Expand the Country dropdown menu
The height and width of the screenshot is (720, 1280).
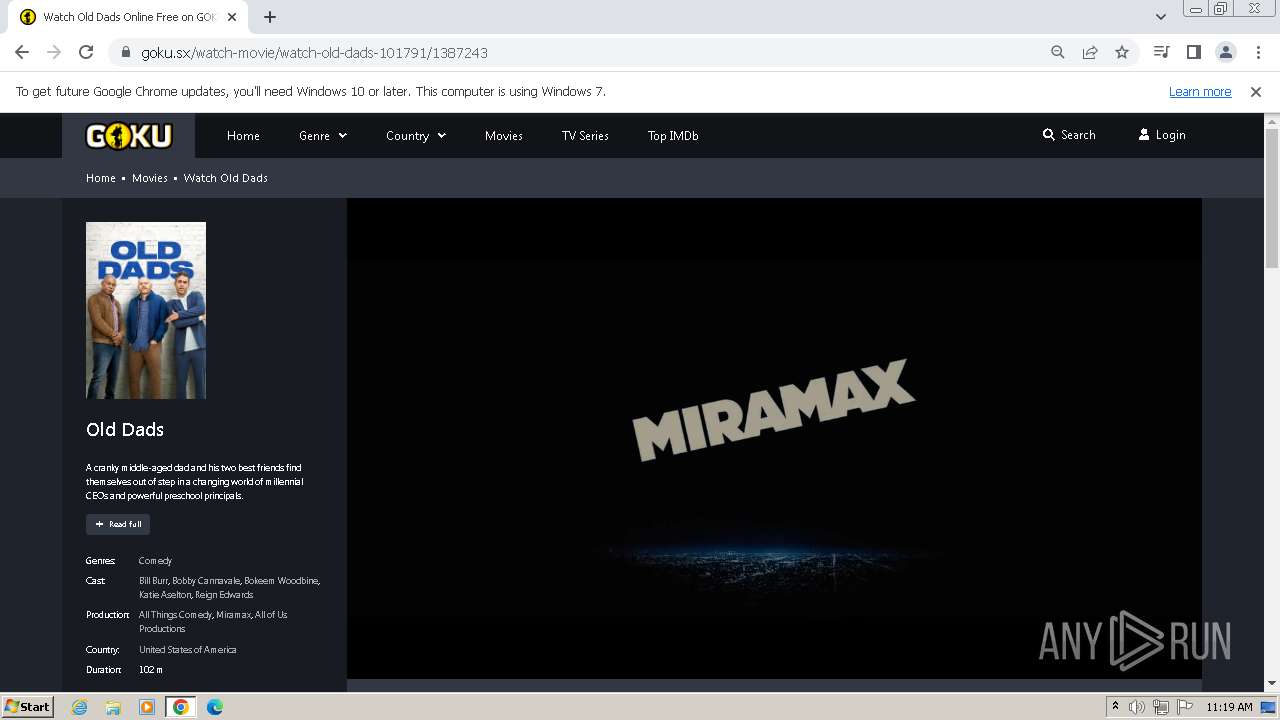pos(416,136)
